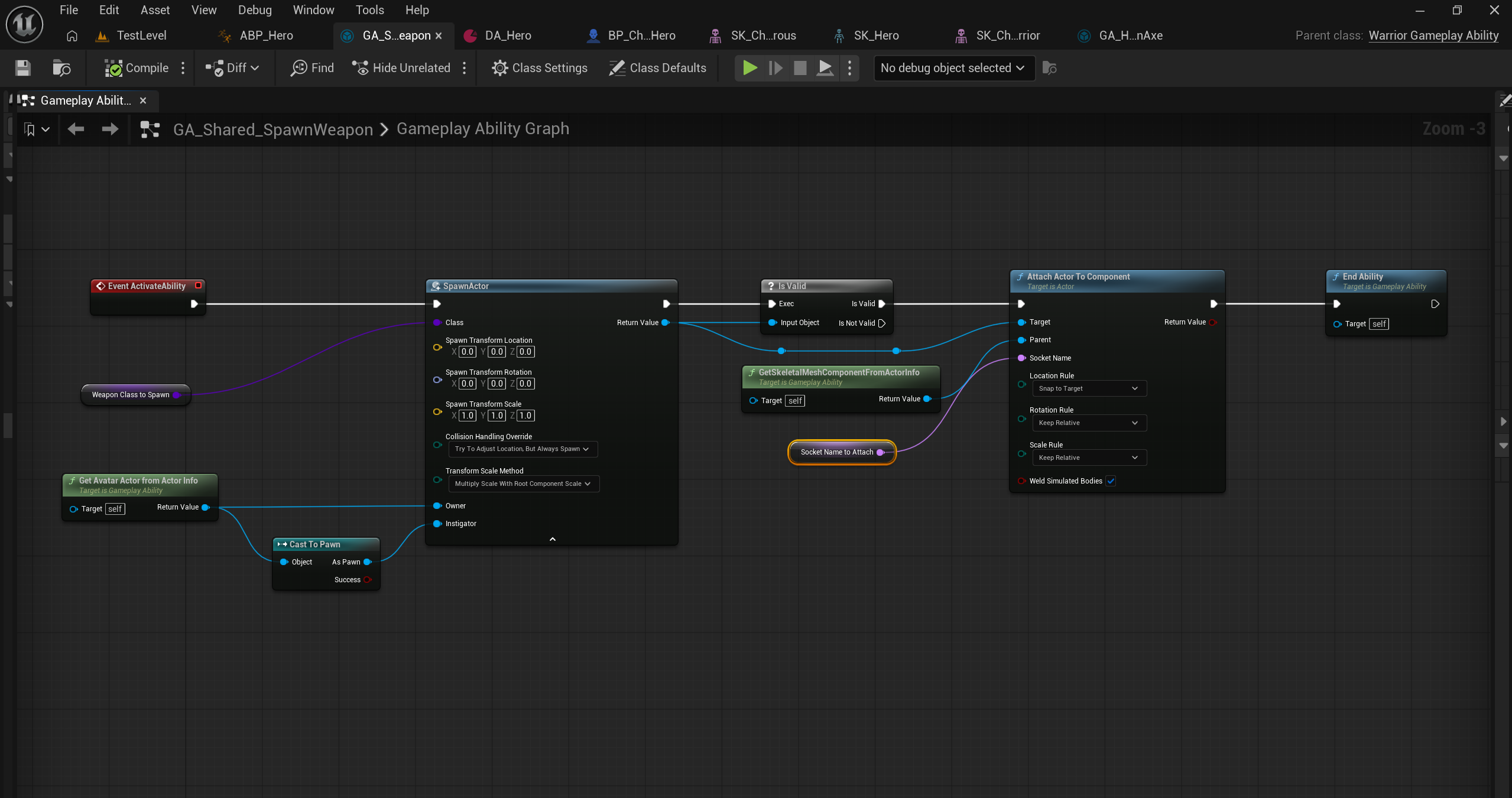Expand the debug object selection dropdown
This screenshot has width=1512, height=798.
[953, 68]
